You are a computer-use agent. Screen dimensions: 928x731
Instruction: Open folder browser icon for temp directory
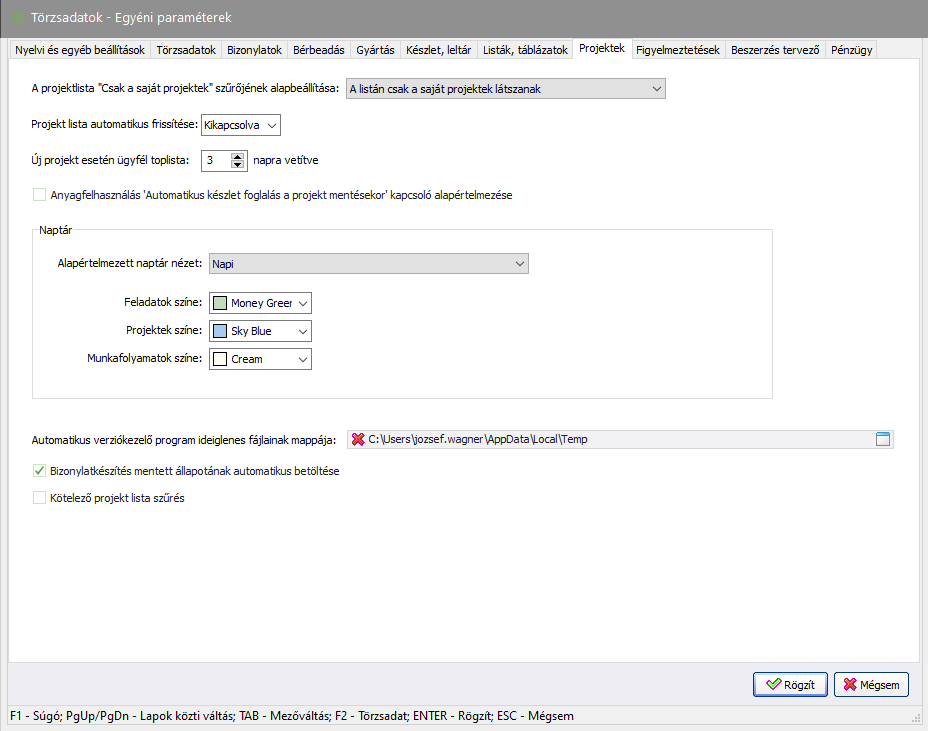coord(882,439)
